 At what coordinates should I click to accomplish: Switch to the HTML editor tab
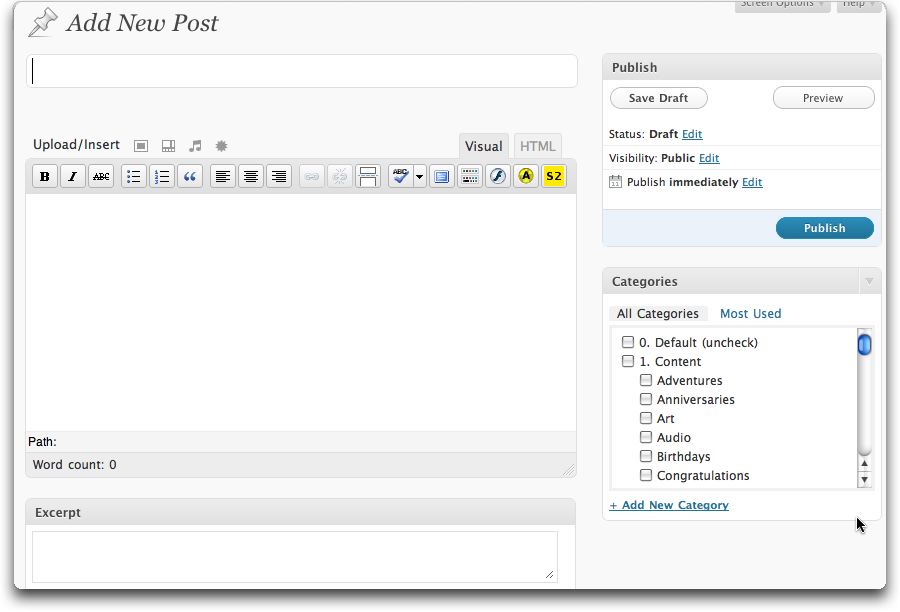[x=537, y=146]
